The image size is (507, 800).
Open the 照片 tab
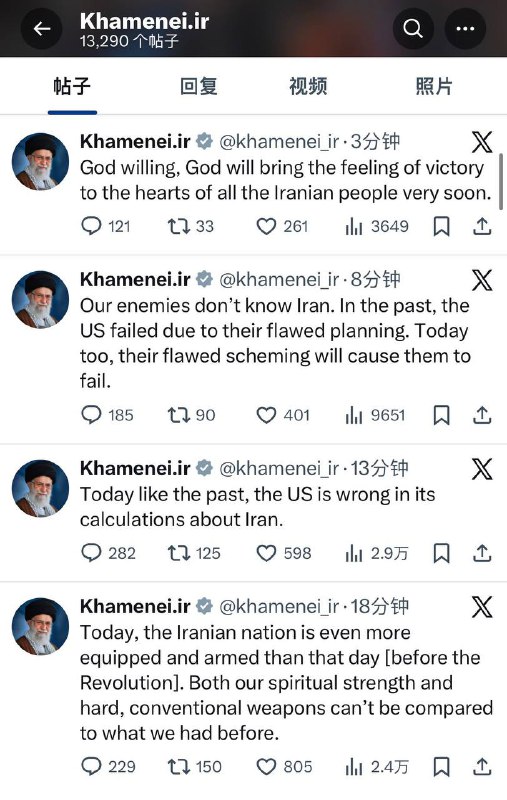tap(434, 86)
